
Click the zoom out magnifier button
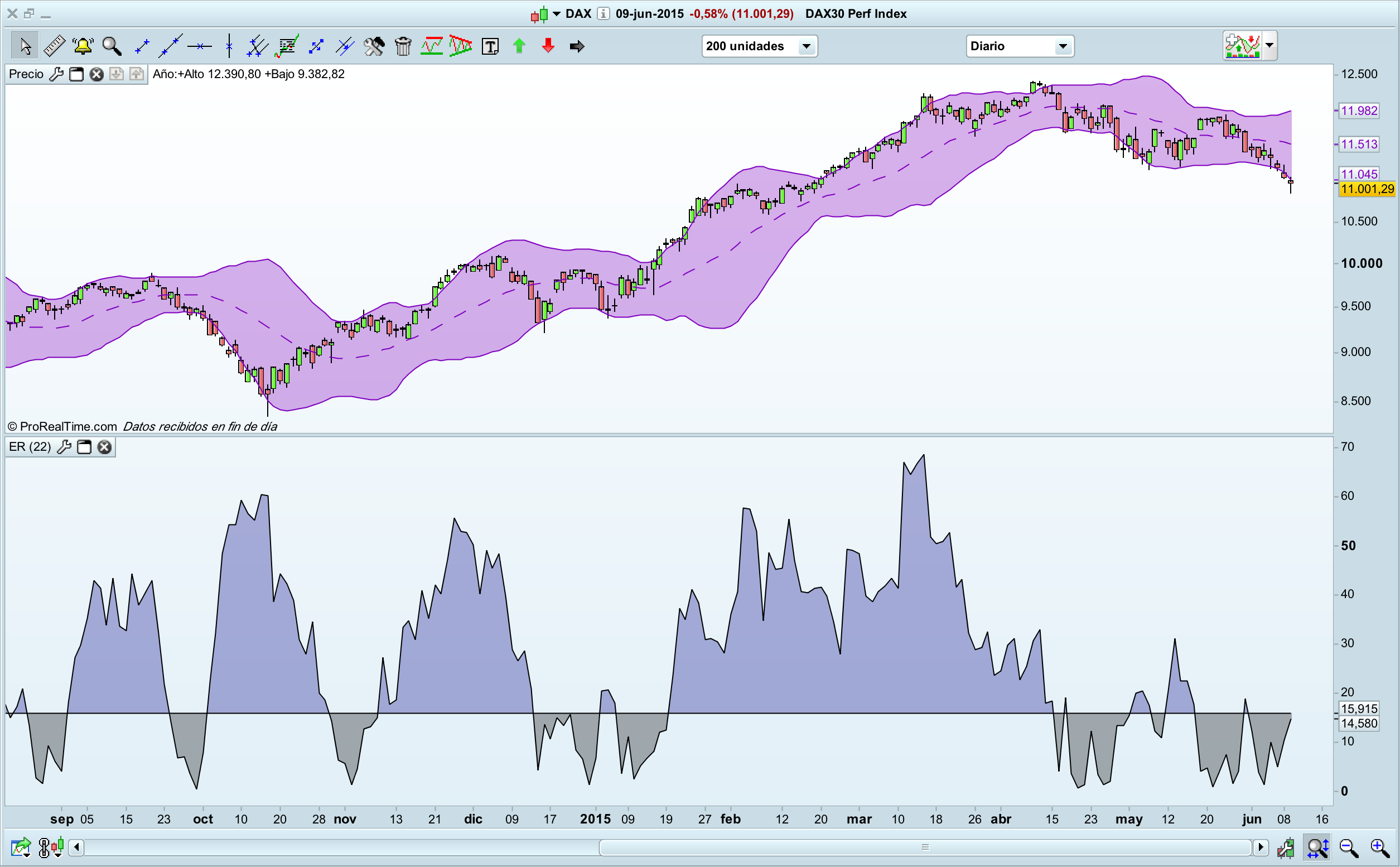click(x=1348, y=847)
